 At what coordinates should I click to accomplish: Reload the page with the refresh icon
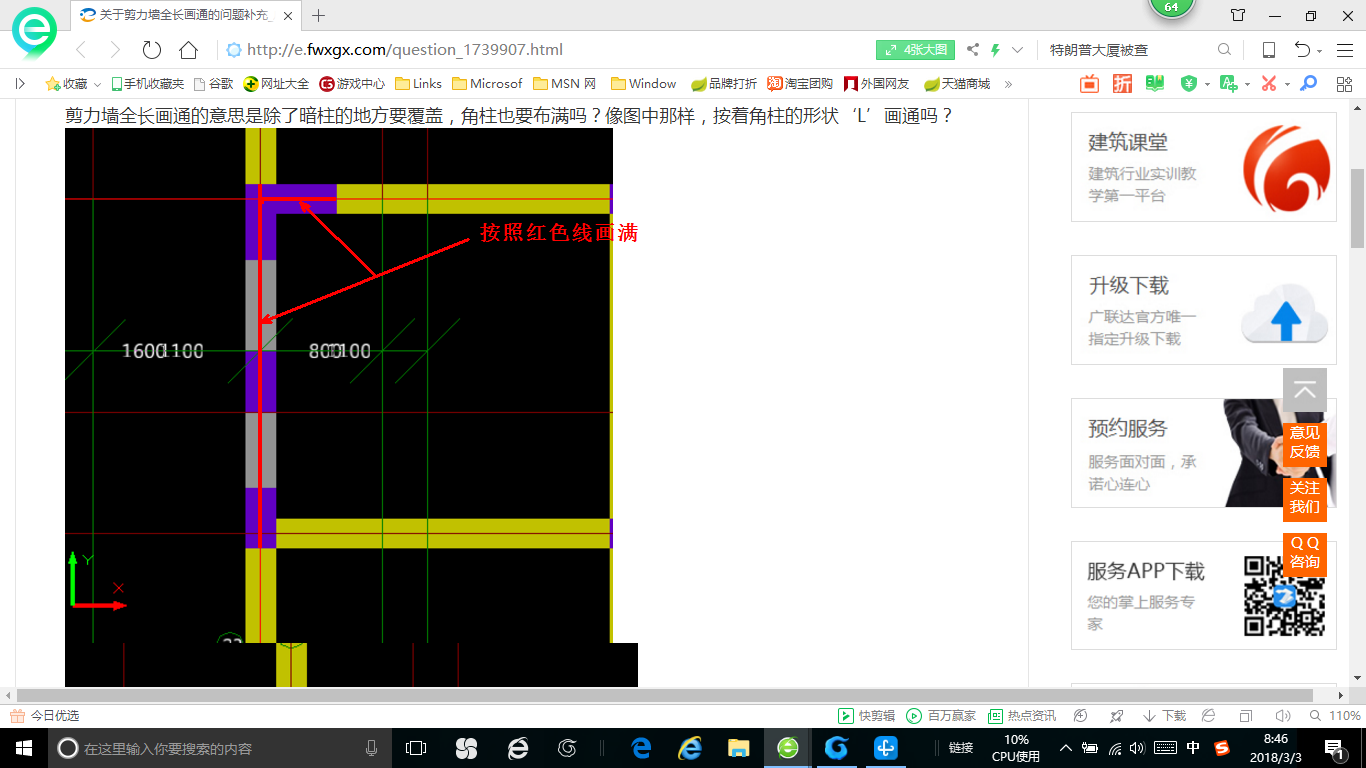pyautogui.click(x=152, y=50)
